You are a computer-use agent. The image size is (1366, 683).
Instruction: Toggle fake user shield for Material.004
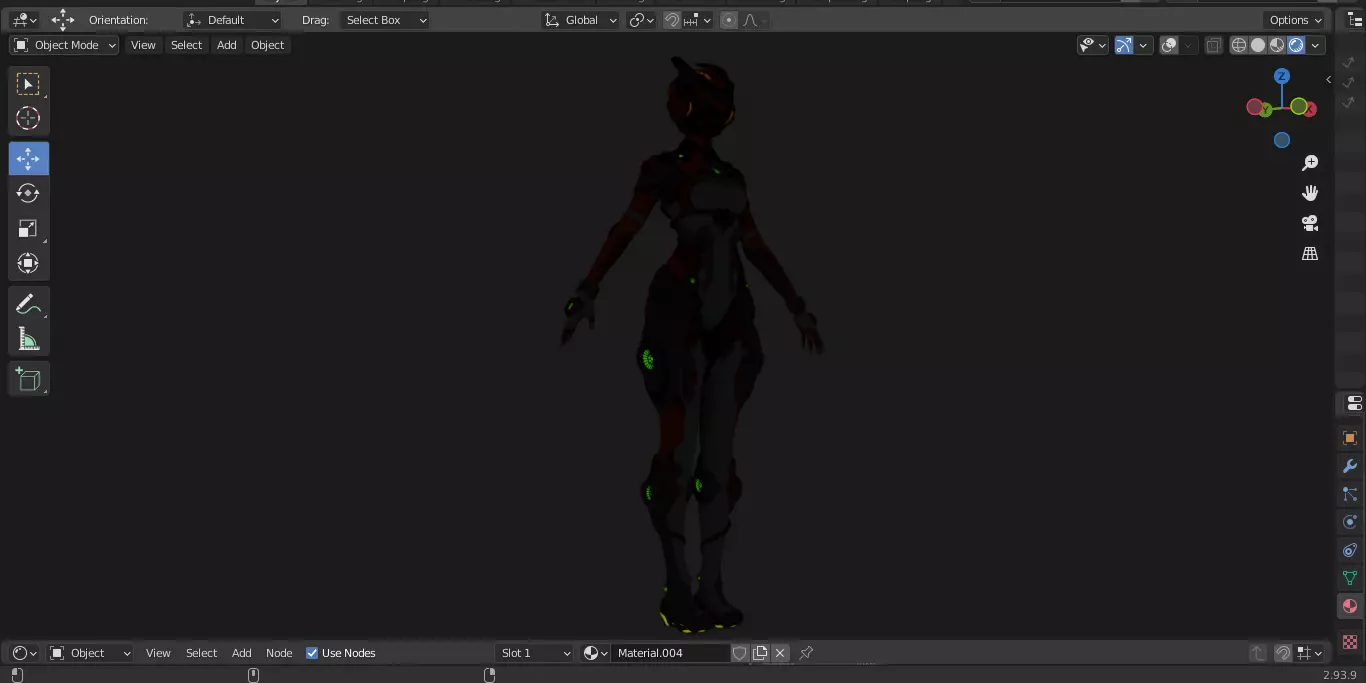(x=740, y=653)
